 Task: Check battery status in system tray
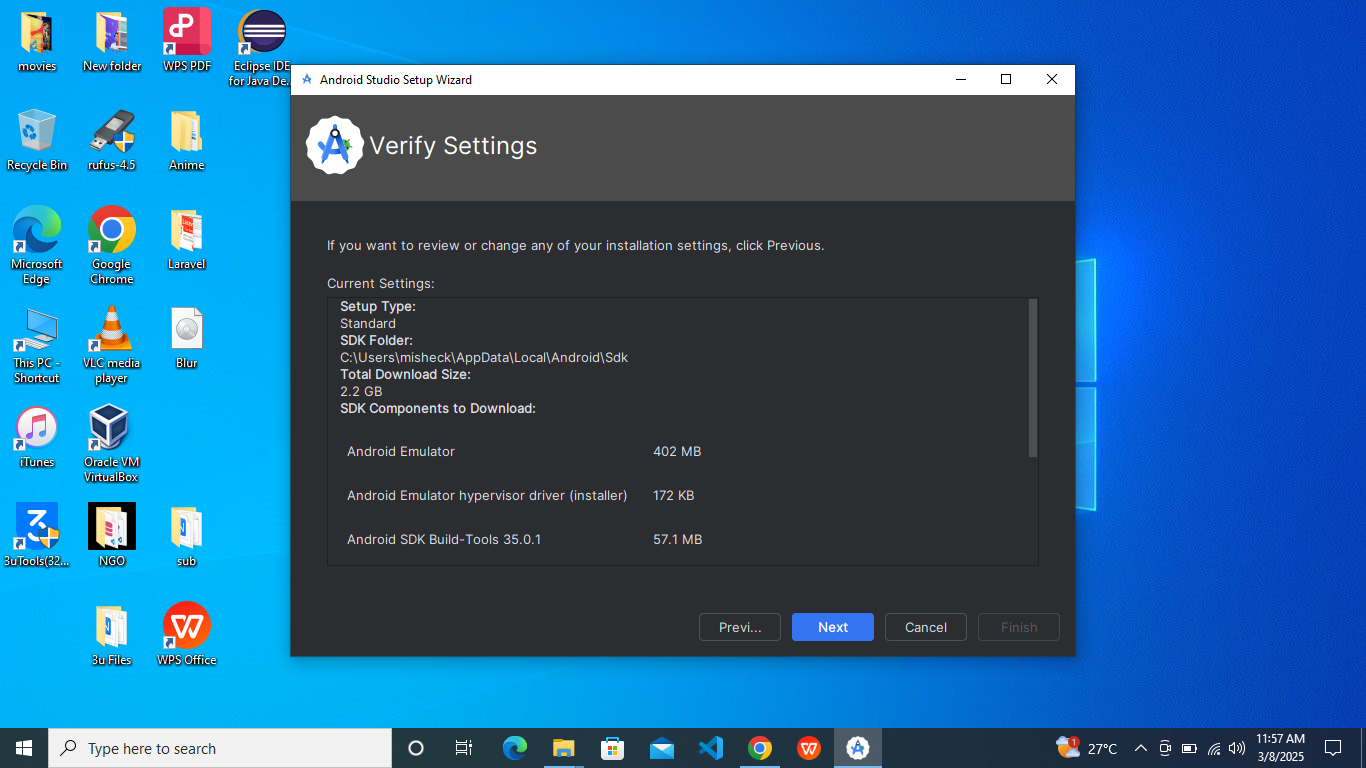click(x=1189, y=748)
